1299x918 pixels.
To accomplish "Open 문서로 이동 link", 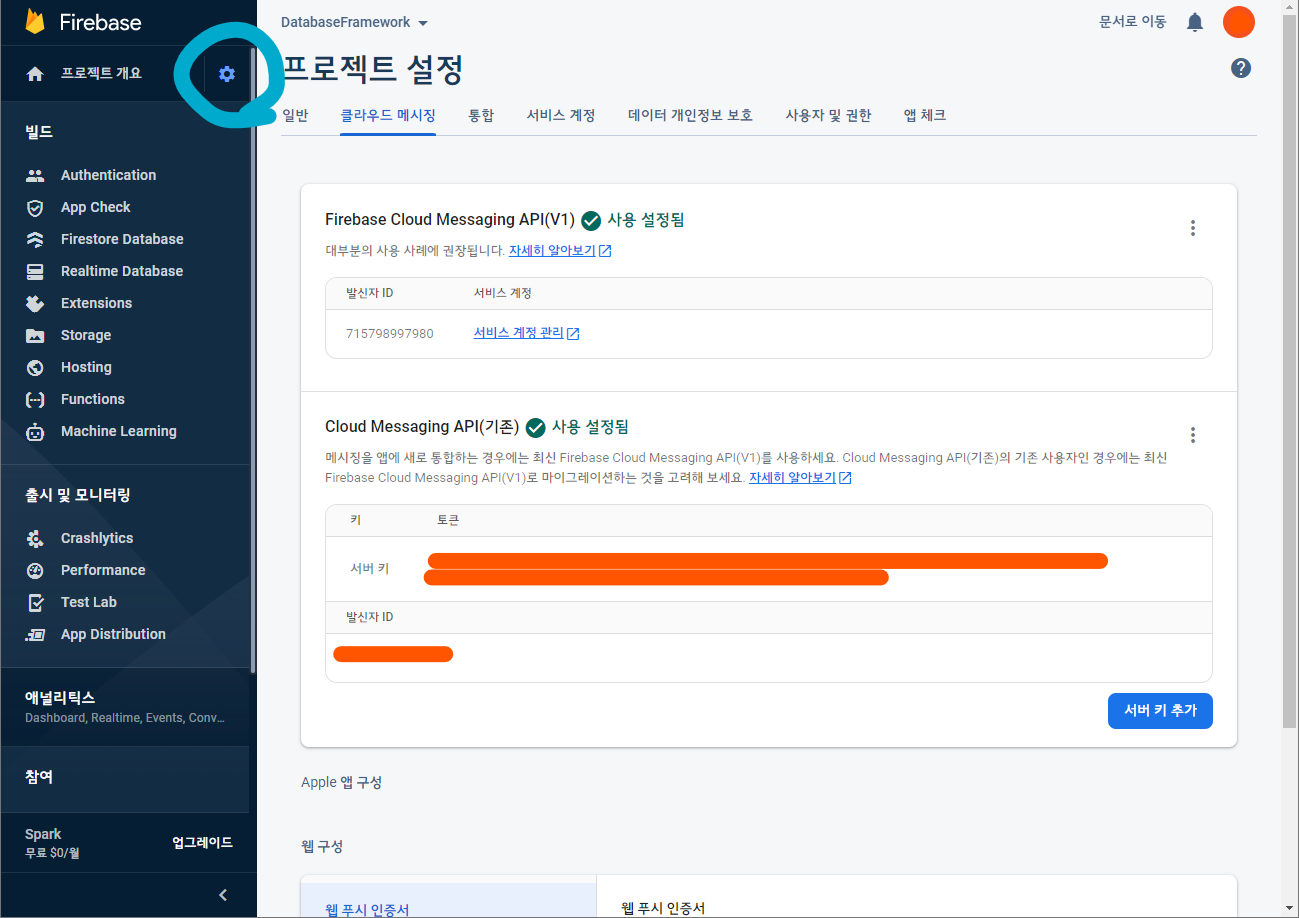I will [1132, 22].
